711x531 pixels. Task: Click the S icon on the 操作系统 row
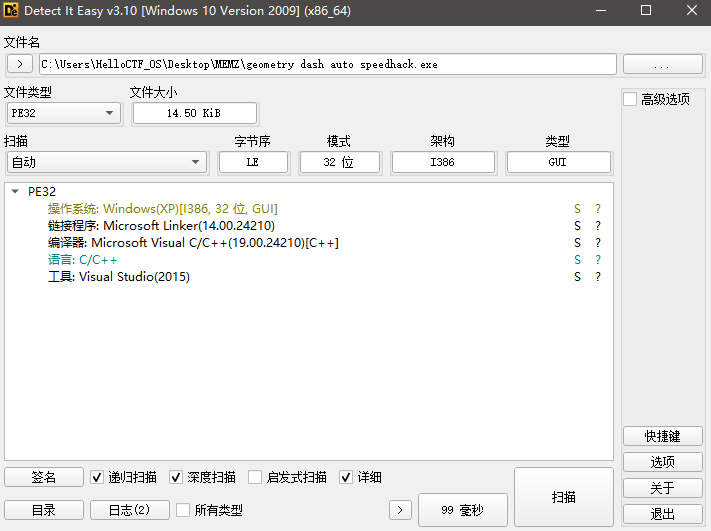[577, 209]
